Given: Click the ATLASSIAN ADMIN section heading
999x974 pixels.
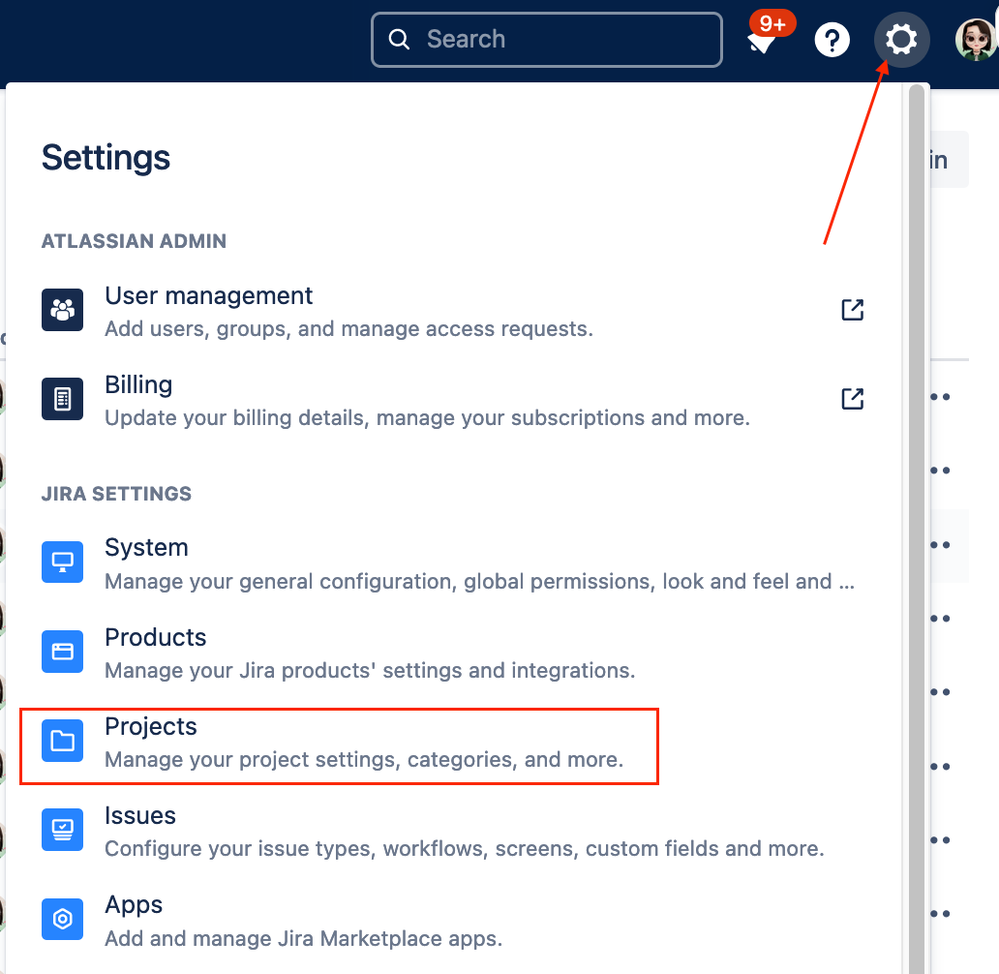Looking at the screenshot, I should (134, 241).
